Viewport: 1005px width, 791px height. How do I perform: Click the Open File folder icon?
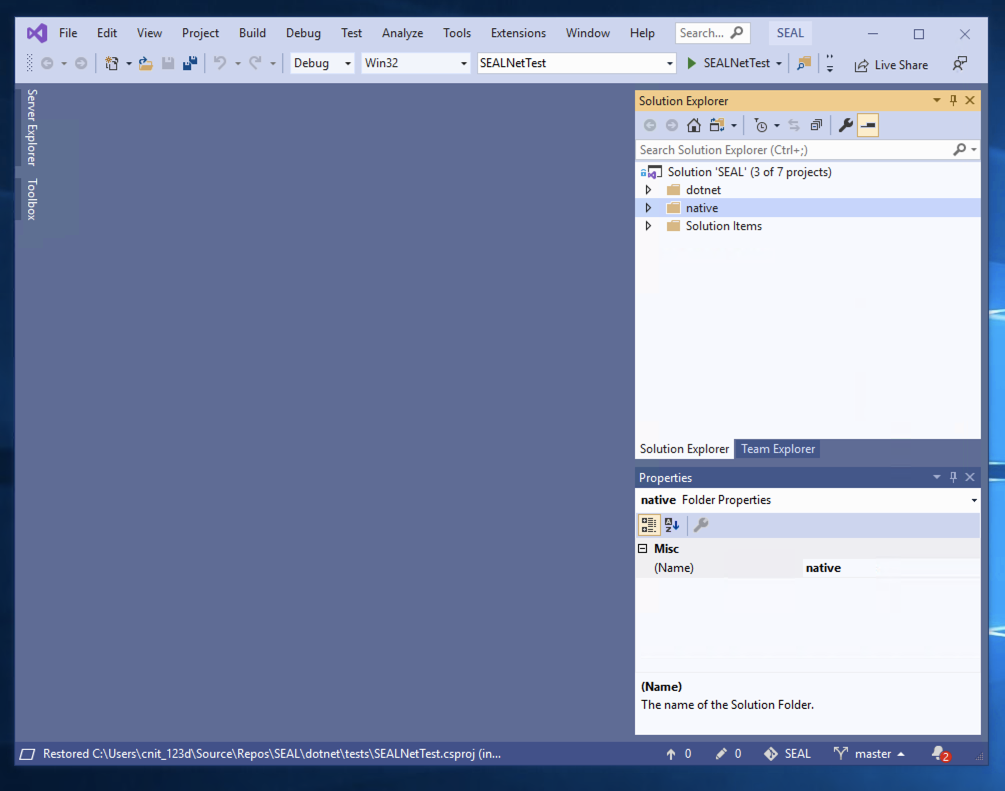(145, 63)
